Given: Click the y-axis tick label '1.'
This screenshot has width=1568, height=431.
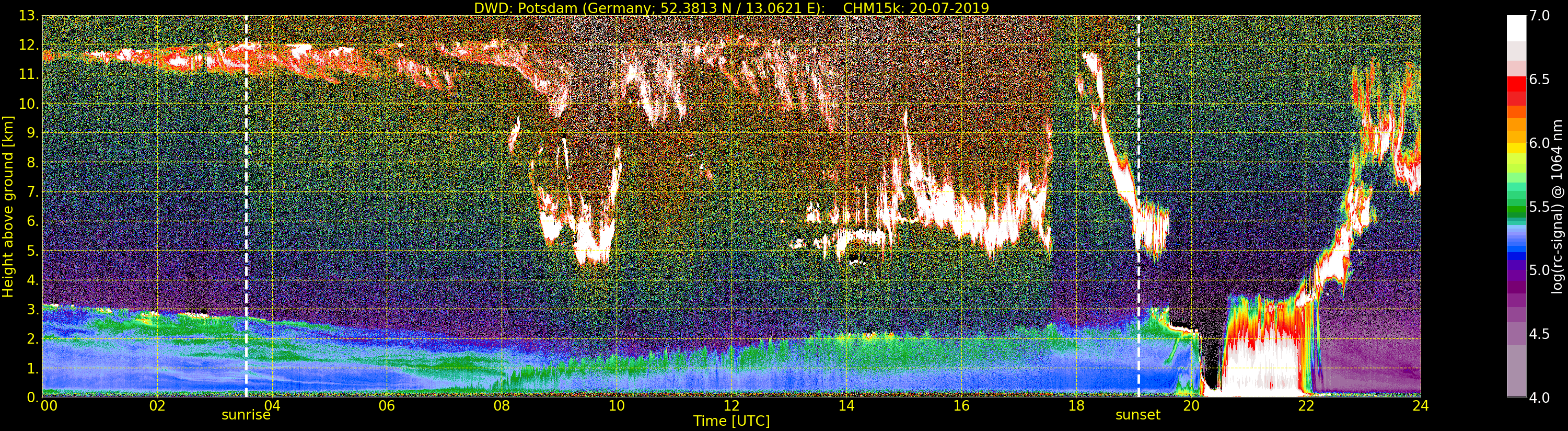Looking at the screenshot, I should pyautogui.click(x=32, y=368).
